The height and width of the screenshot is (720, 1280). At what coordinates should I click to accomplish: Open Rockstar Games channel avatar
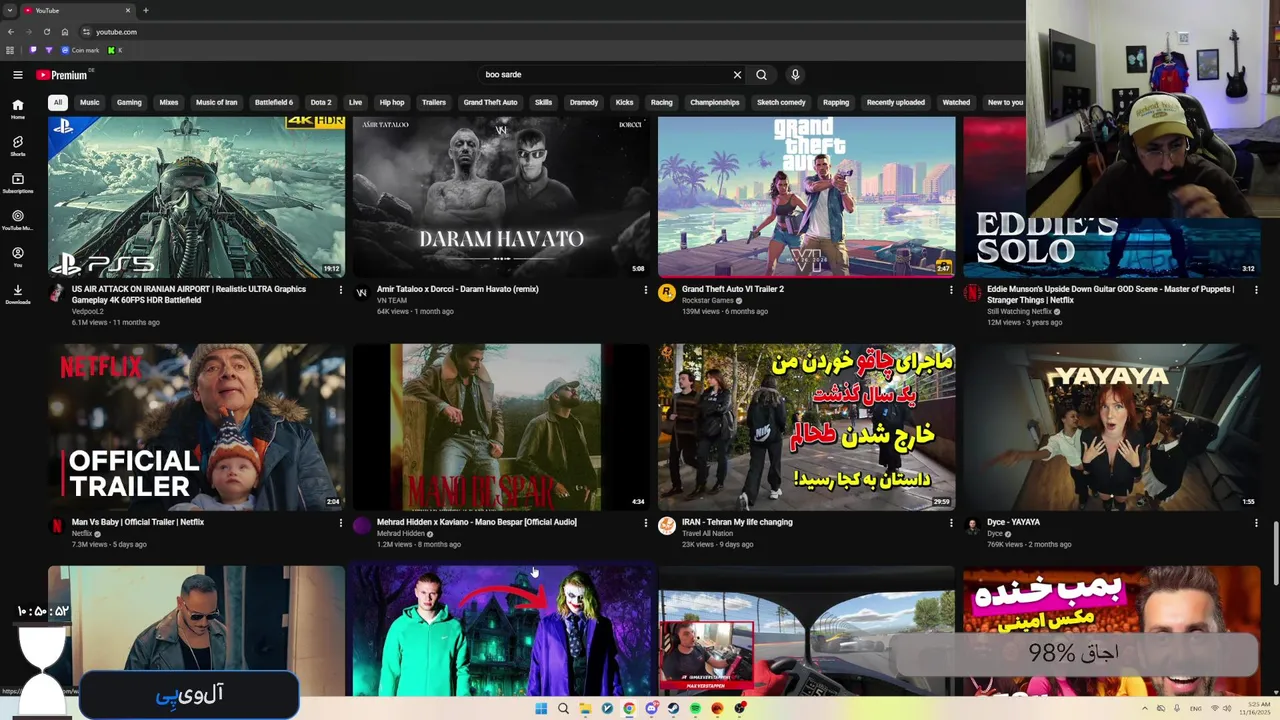pyautogui.click(x=667, y=292)
